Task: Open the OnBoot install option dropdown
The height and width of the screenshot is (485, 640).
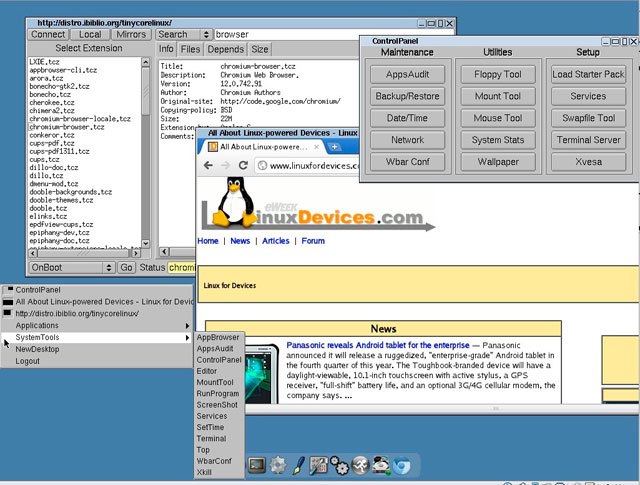Action: tap(72, 267)
